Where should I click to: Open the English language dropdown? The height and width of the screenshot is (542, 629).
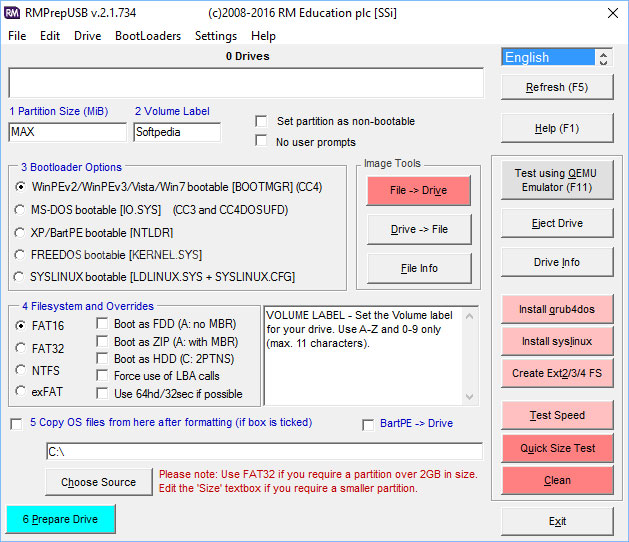[x=556, y=57]
